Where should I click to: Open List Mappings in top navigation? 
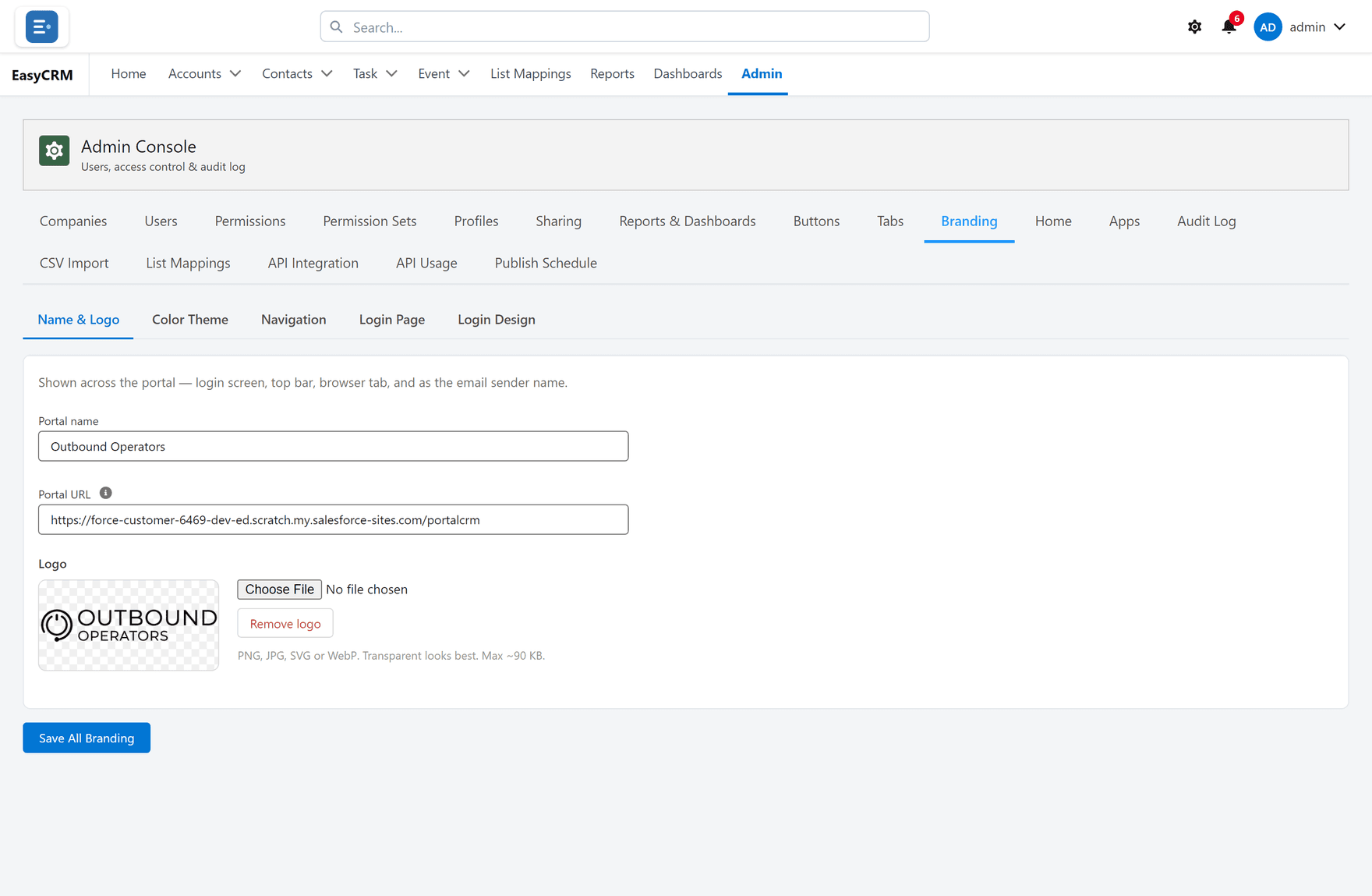(x=530, y=73)
